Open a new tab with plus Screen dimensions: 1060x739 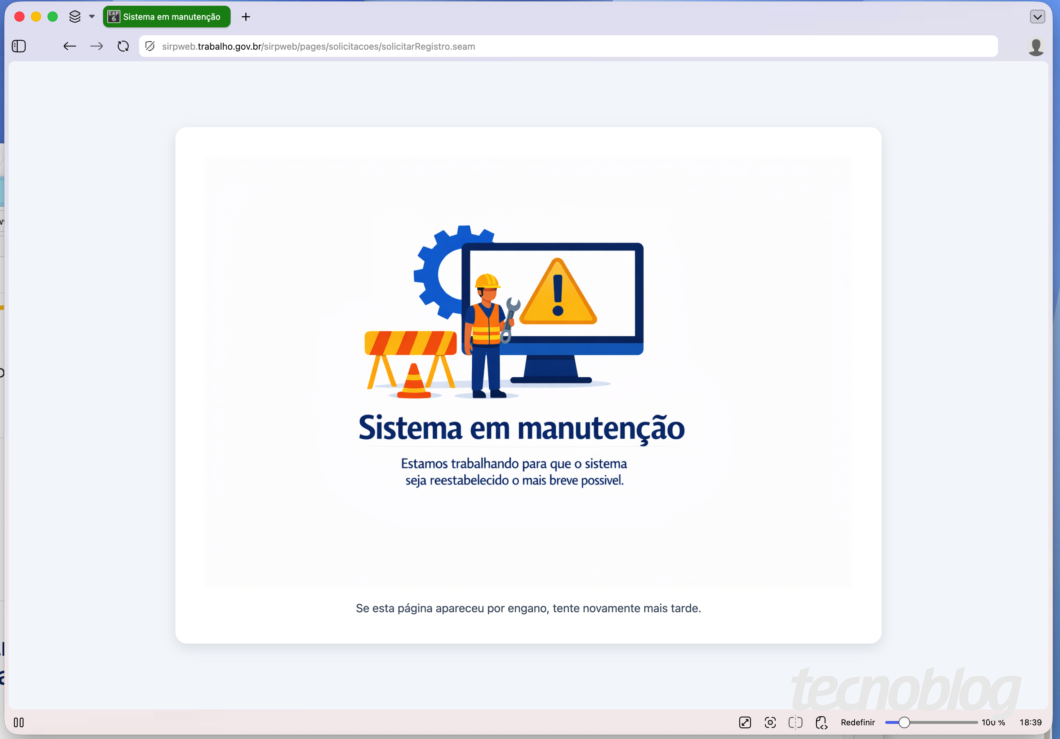coord(245,16)
